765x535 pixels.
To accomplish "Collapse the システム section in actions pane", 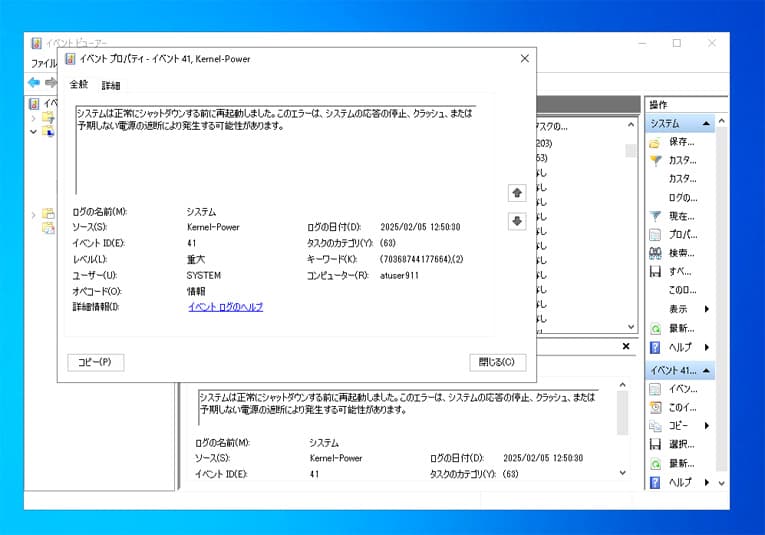I will pos(707,124).
